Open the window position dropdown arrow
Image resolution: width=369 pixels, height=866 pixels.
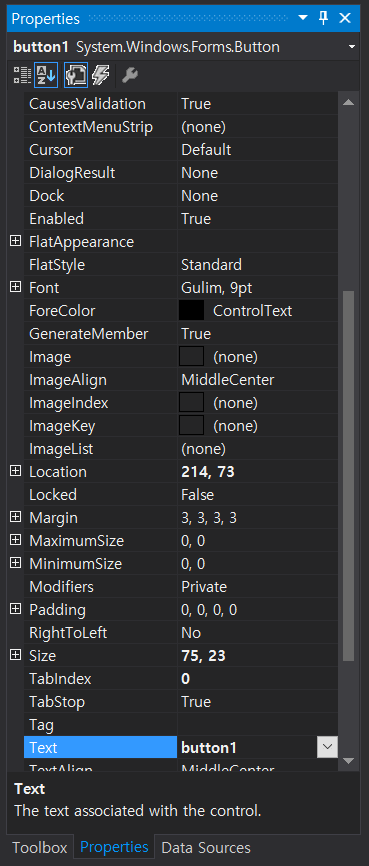[303, 18]
